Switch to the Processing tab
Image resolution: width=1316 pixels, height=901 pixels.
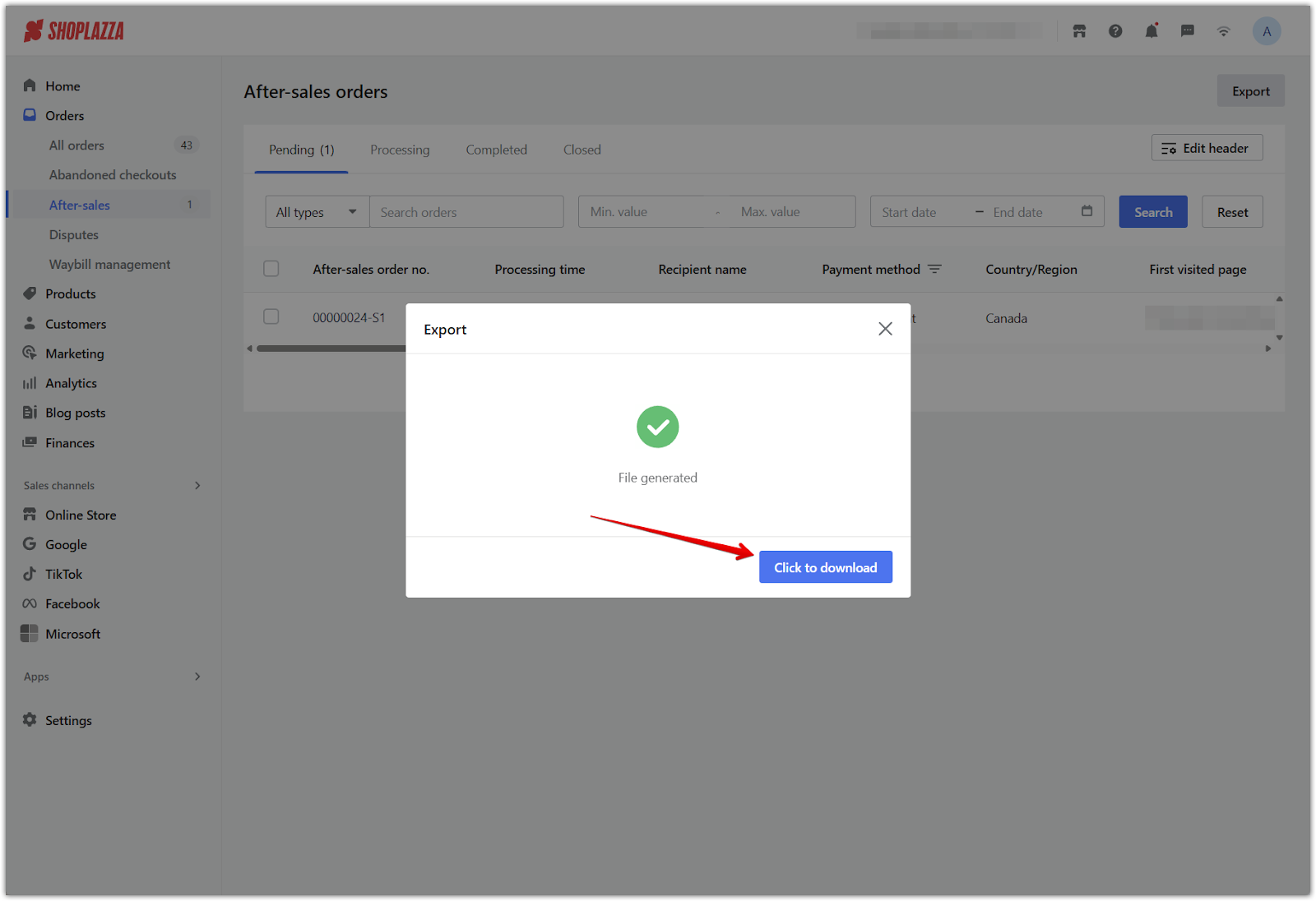[x=400, y=150]
